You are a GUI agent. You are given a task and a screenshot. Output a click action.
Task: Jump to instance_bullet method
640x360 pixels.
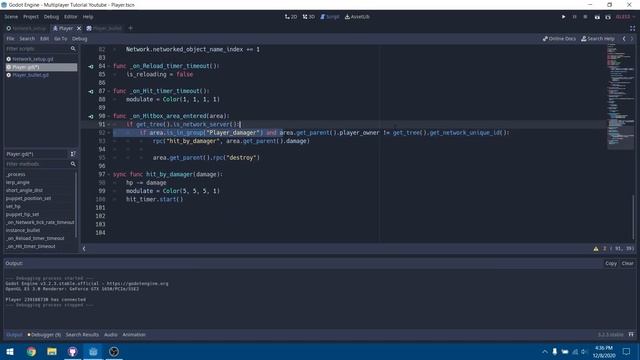tap(23, 230)
